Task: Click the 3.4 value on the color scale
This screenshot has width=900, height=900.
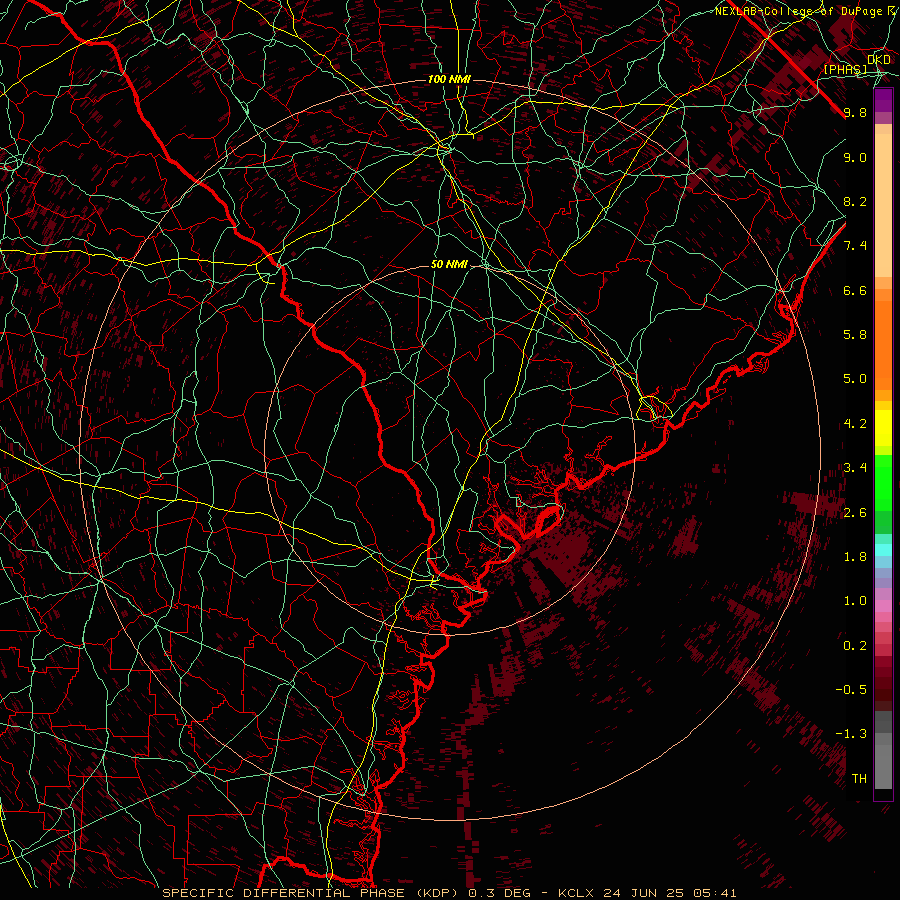Action: (x=855, y=468)
